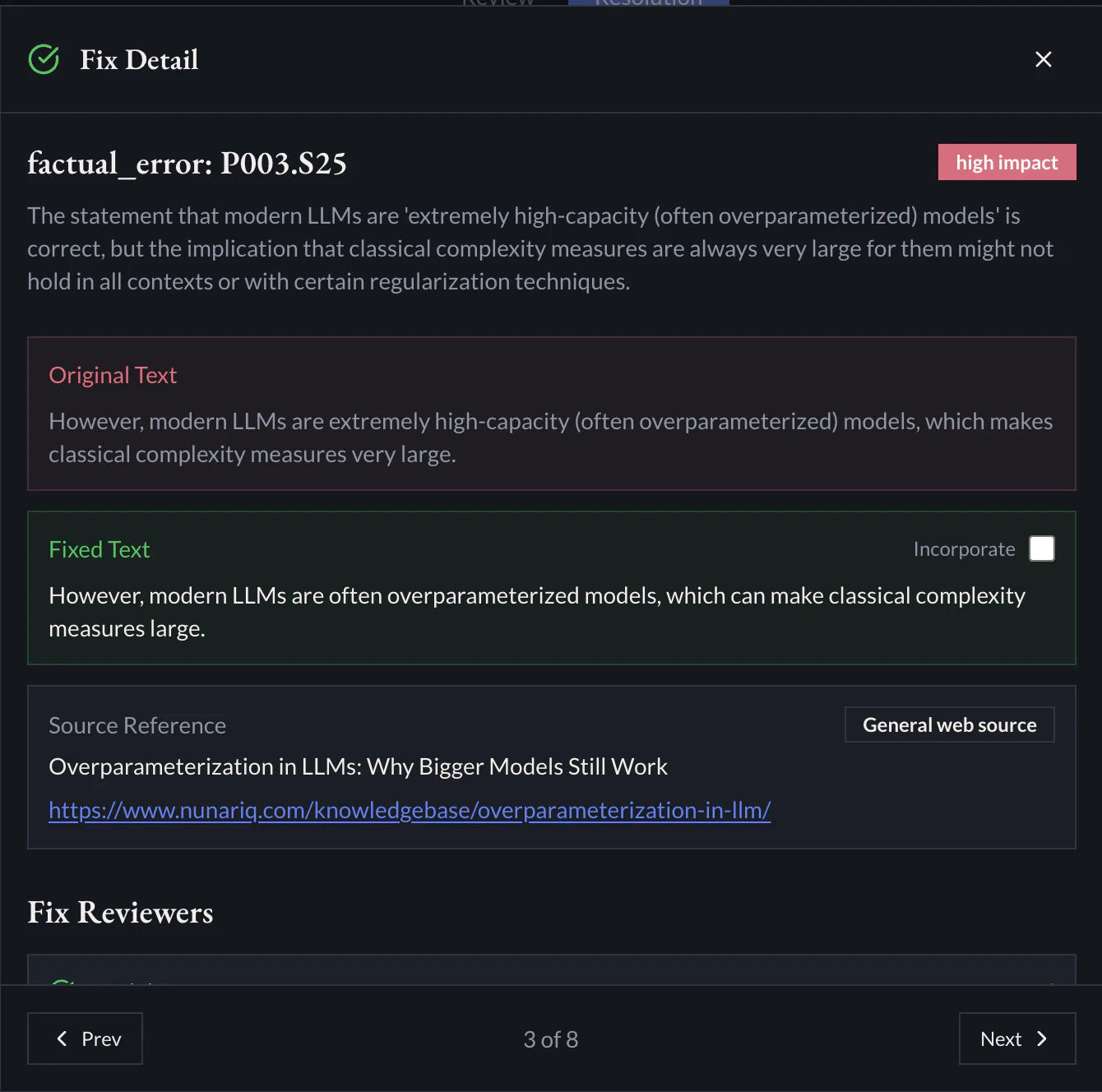This screenshot has height=1092, width=1102.
Task: Switch to the Resolution tab
Action: pos(648,3)
